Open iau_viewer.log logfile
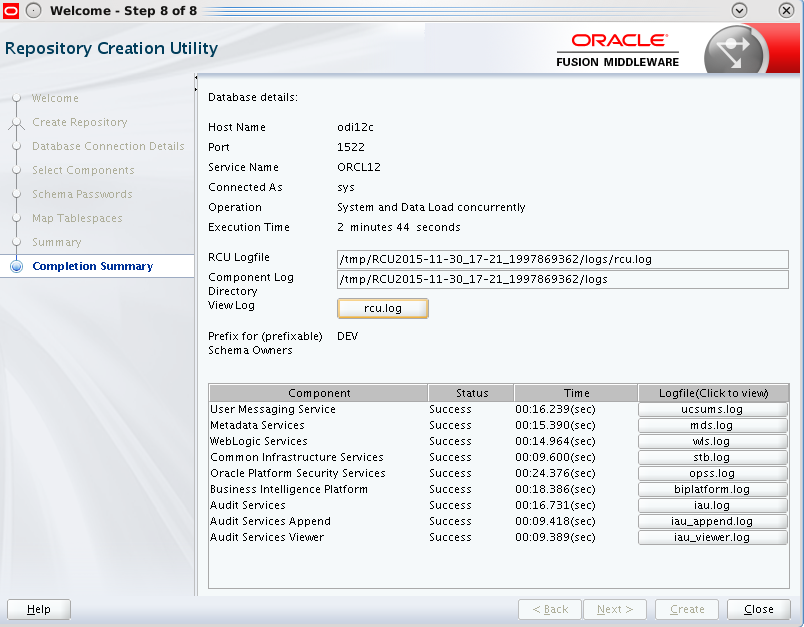Image resolution: width=804 pixels, height=627 pixels. [712, 537]
